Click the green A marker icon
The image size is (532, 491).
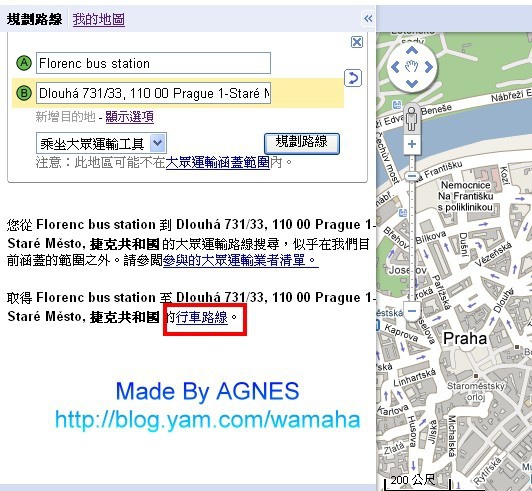click(24, 63)
